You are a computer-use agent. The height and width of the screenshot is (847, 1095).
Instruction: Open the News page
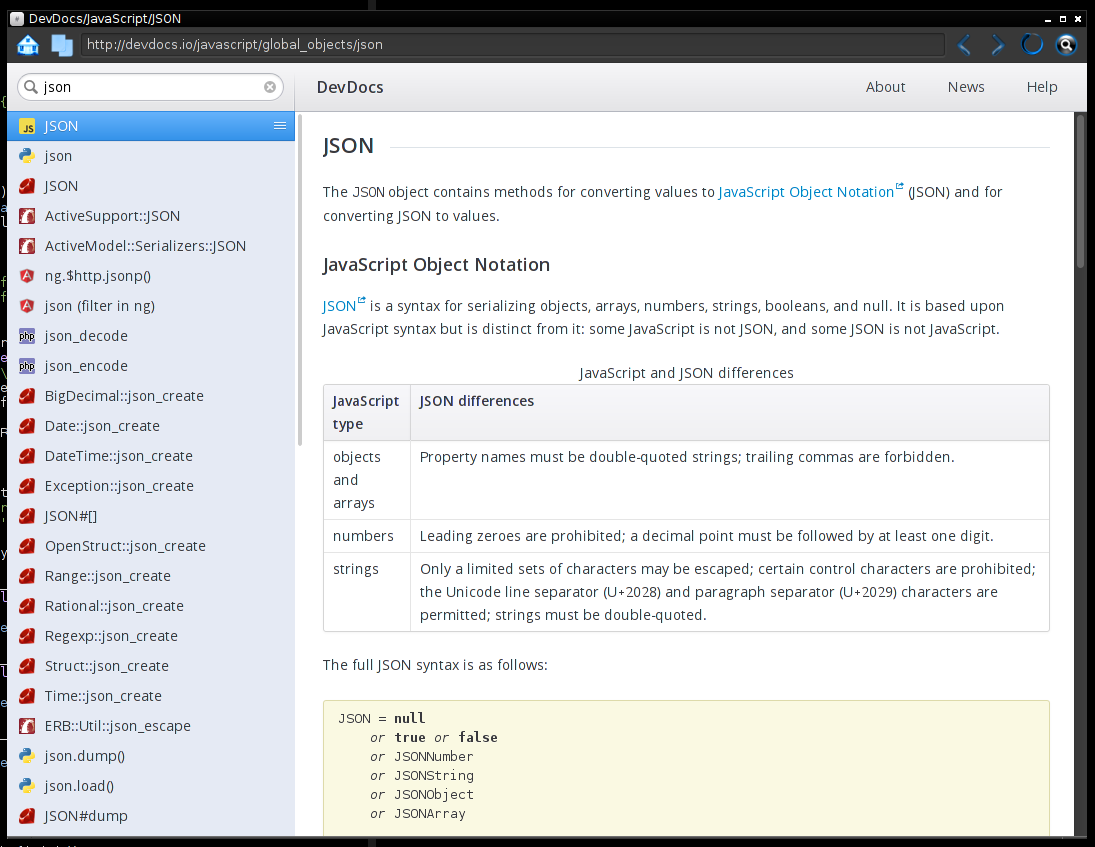coord(966,87)
